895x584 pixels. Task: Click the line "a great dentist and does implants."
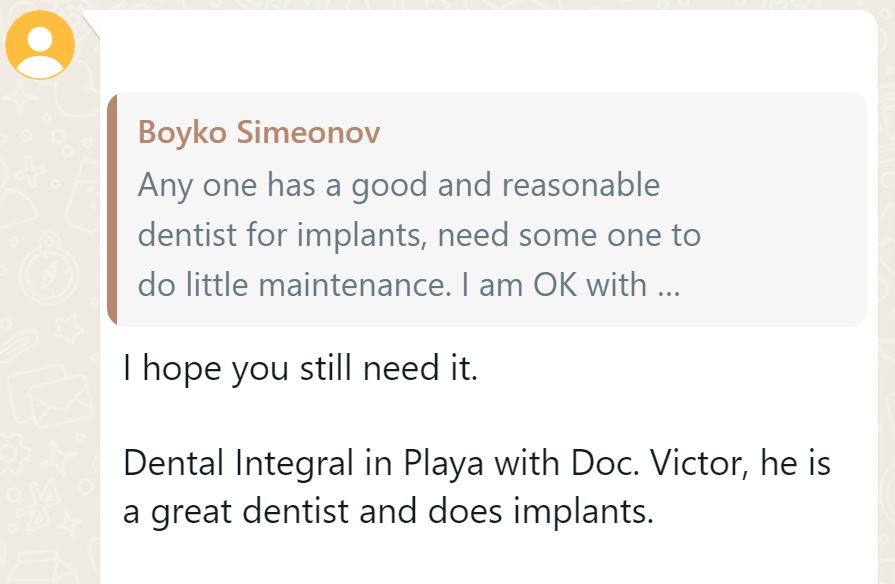388,511
